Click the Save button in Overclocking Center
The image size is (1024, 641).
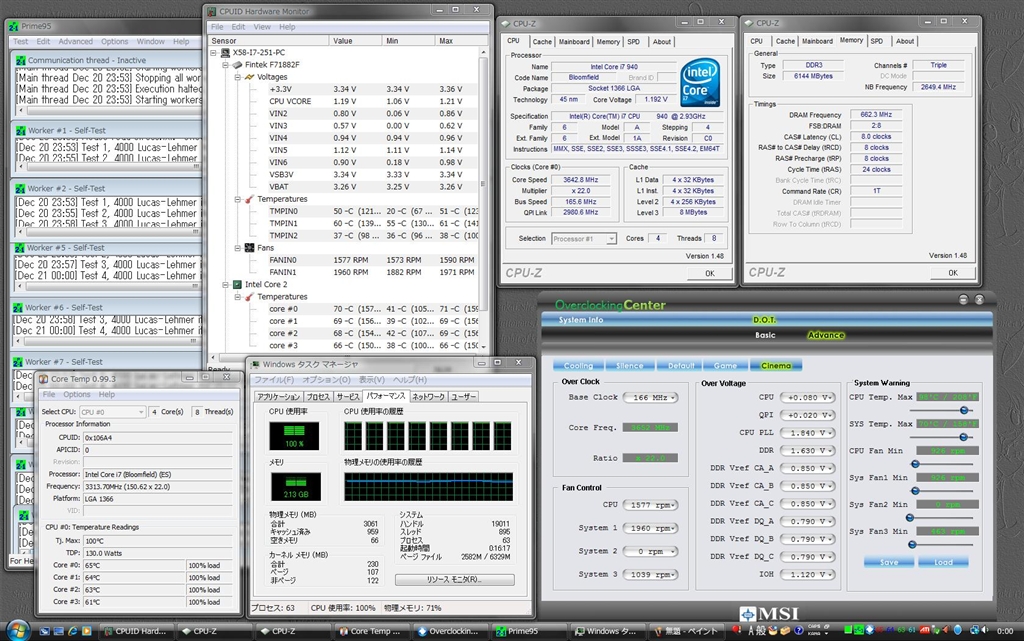point(888,562)
